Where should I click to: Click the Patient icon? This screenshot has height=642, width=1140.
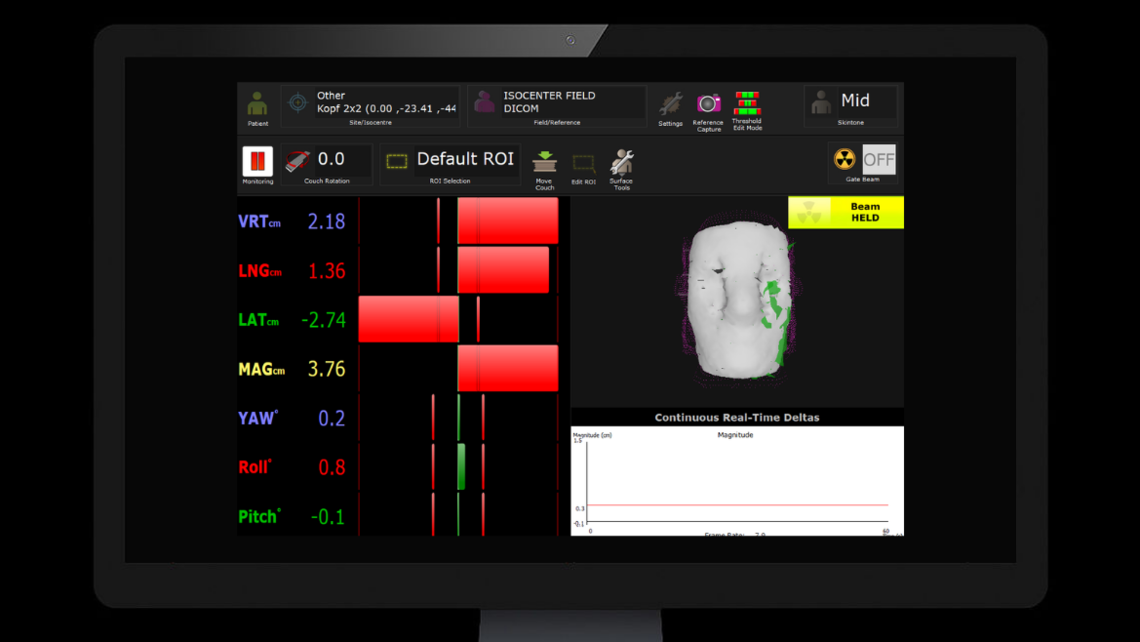click(x=258, y=105)
